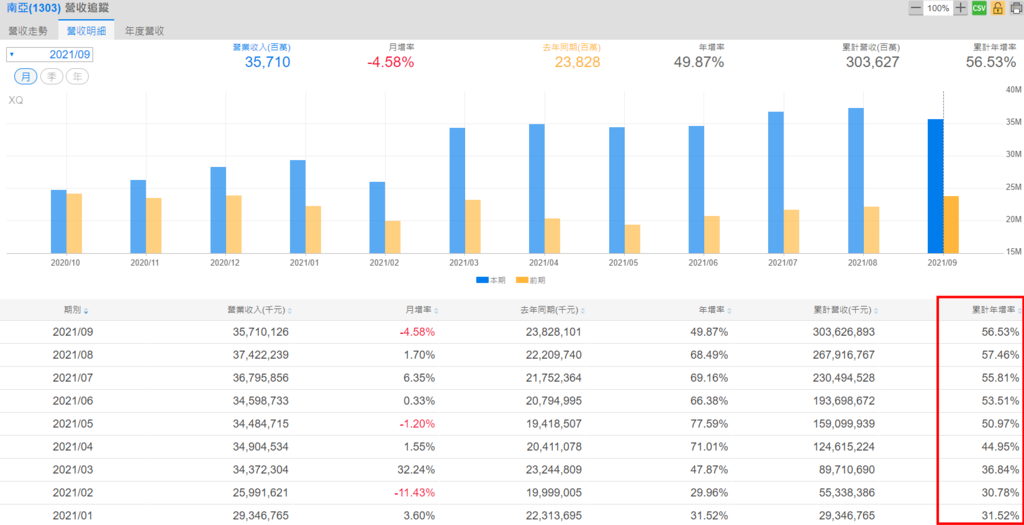Export data via the CSV icon

point(979,8)
